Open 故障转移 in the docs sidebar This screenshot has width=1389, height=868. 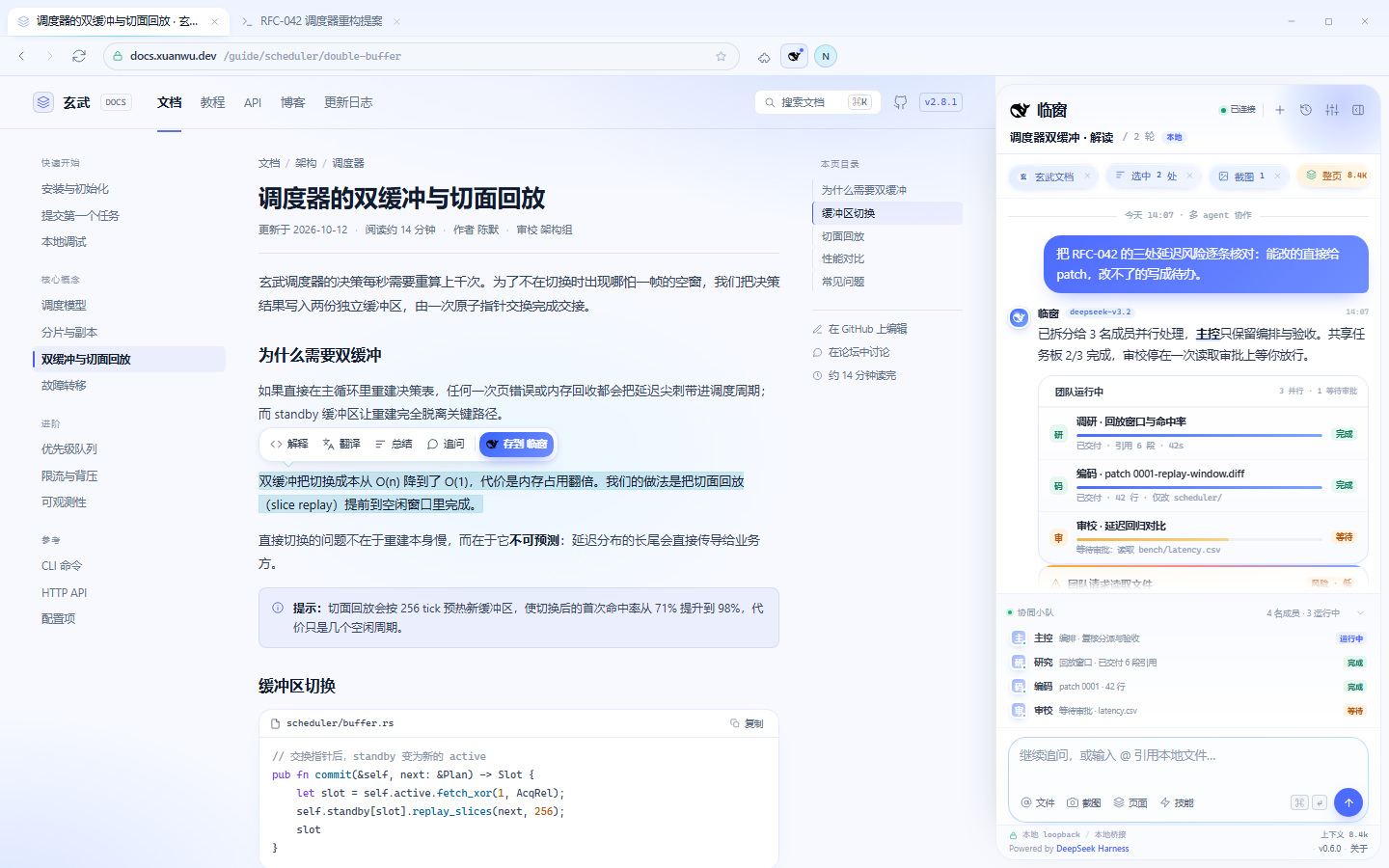pyautogui.click(x=129, y=386)
